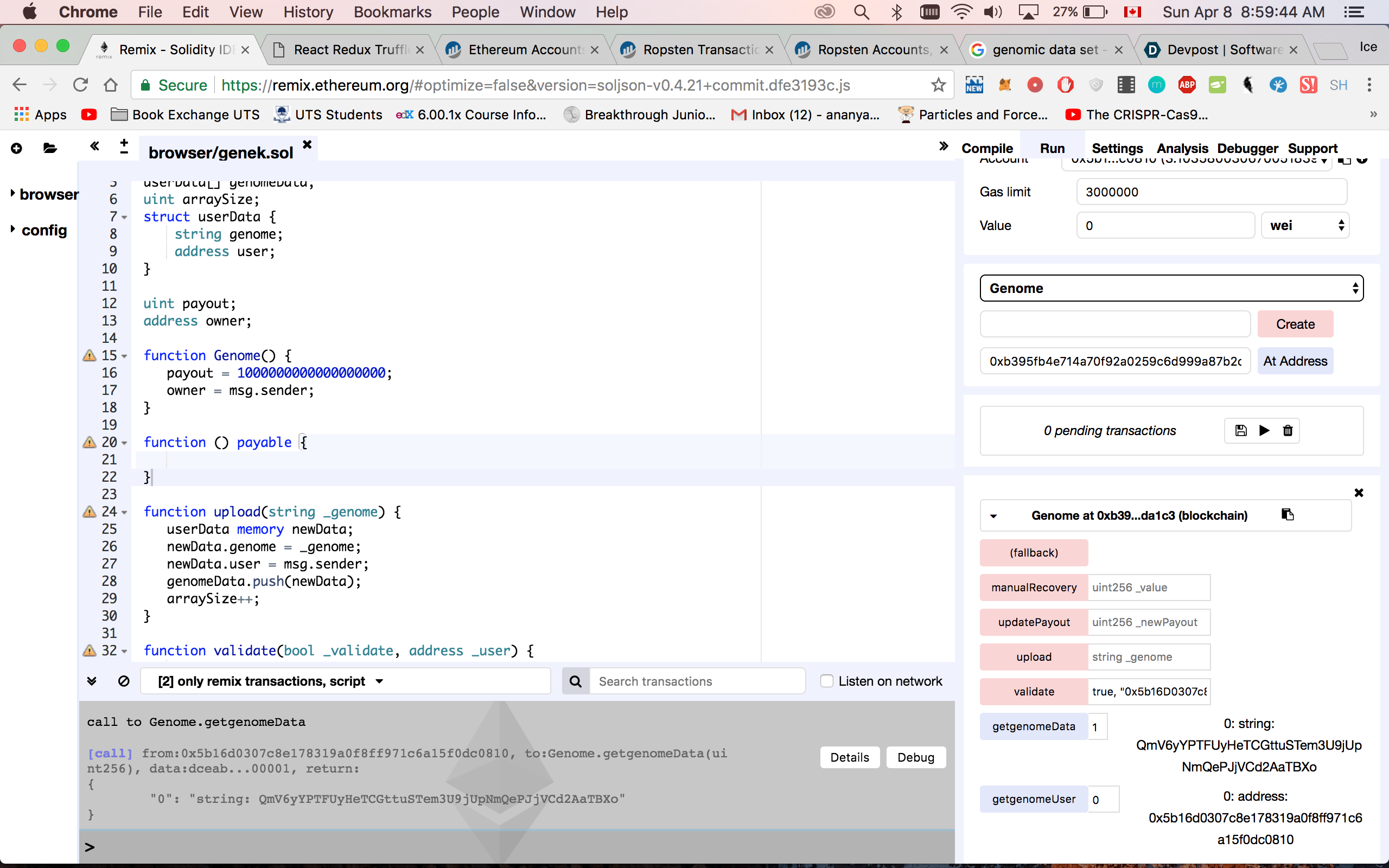Delete pending transactions with trash icon

click(x=1288, y=431)
